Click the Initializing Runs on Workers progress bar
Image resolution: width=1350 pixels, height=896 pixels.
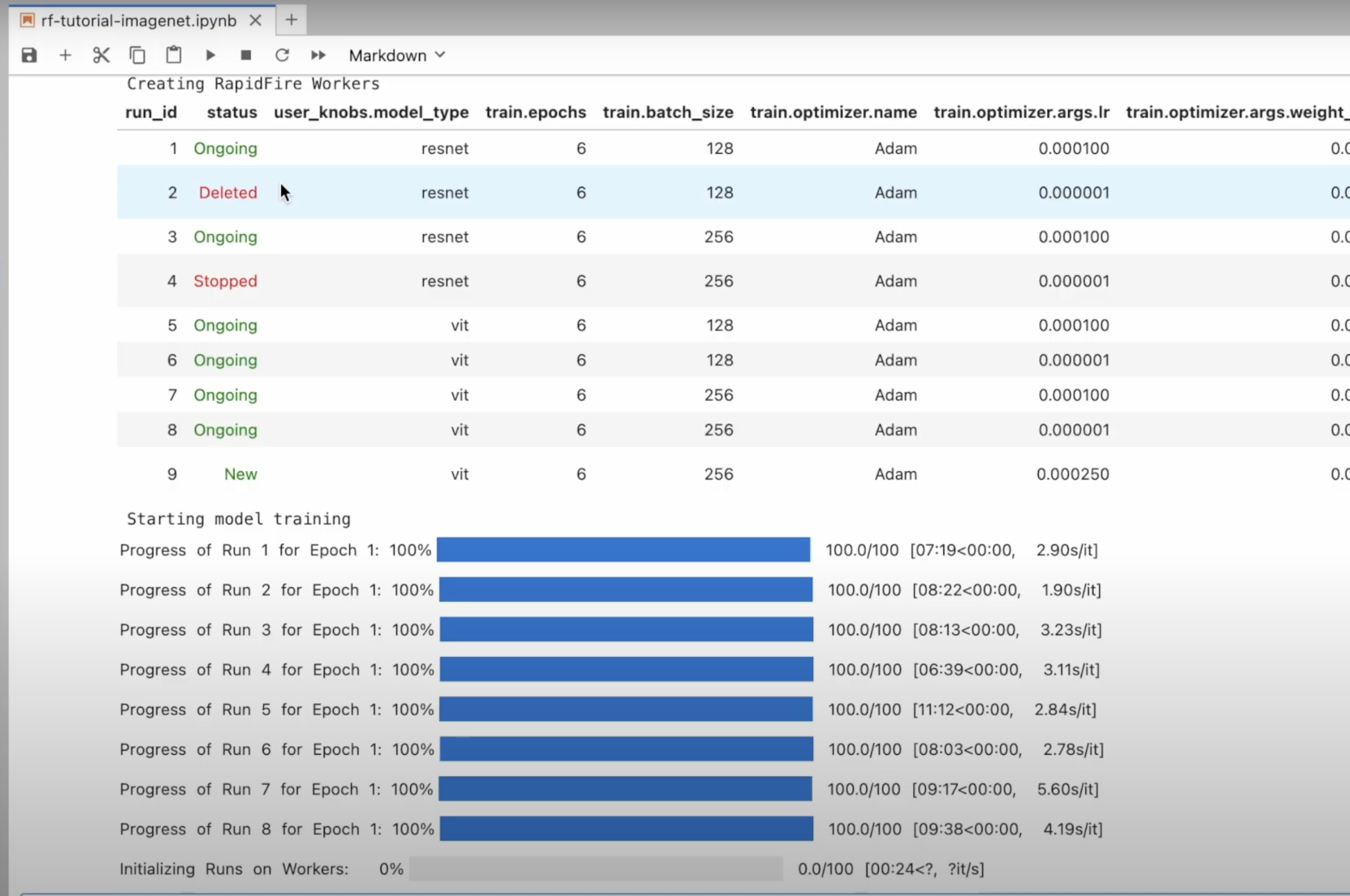click(x=596, y=869)
